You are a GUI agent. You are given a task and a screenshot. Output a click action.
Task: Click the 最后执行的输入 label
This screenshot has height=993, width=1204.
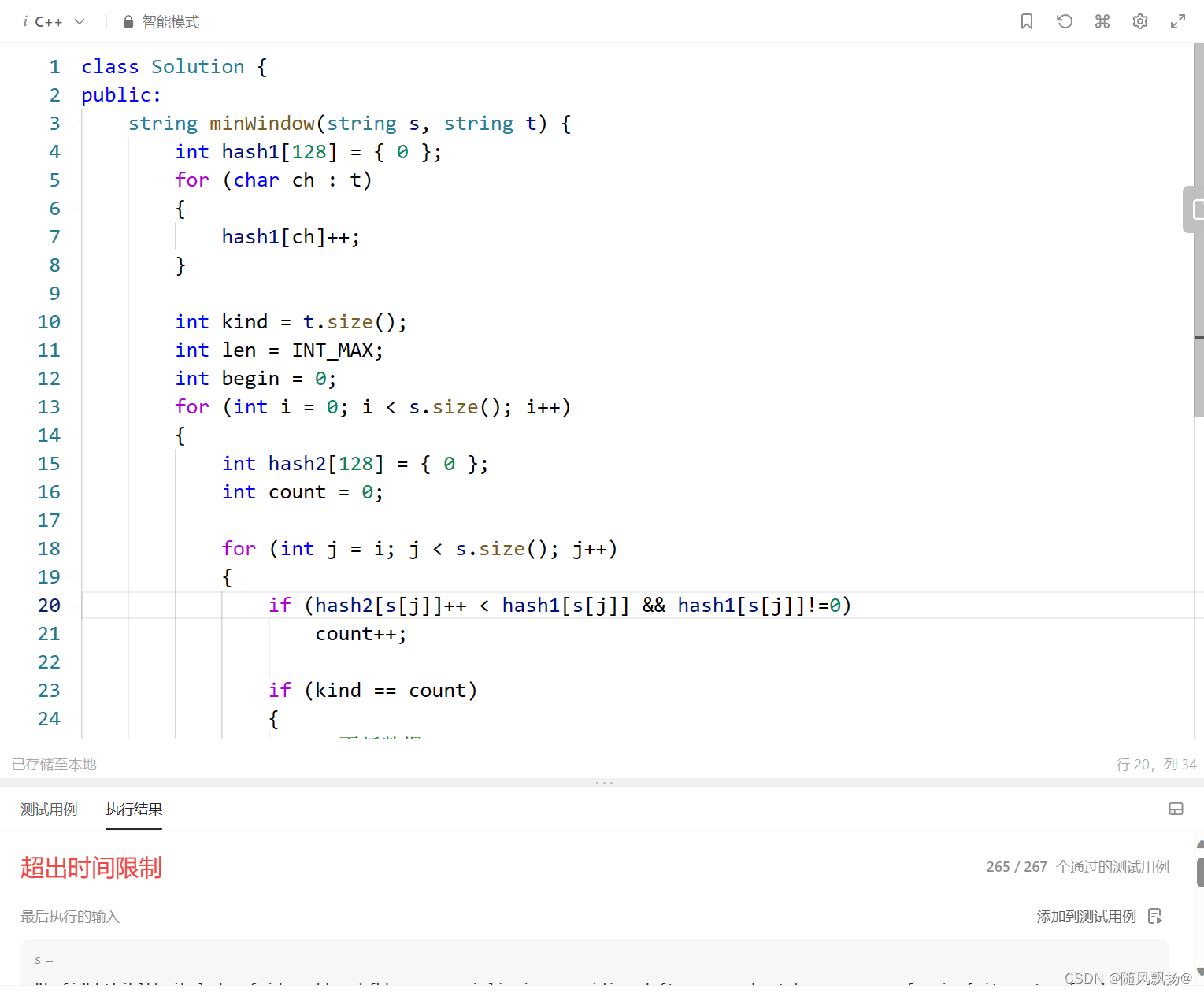point(70,917)
